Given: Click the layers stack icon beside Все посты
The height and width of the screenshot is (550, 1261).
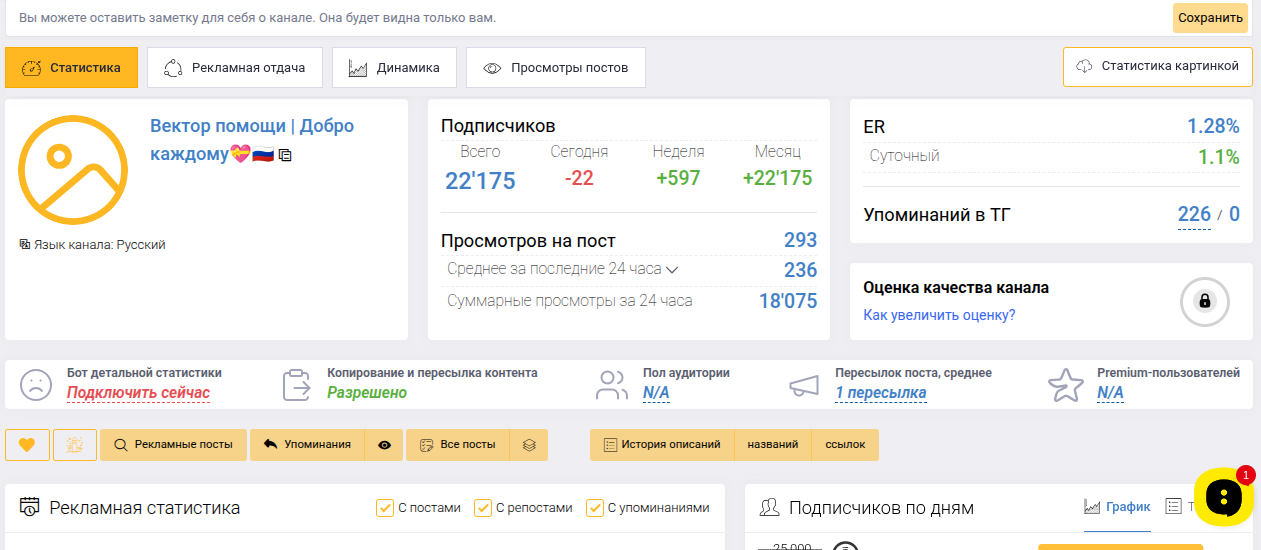Looking at the screenshot, I should 530,445.
